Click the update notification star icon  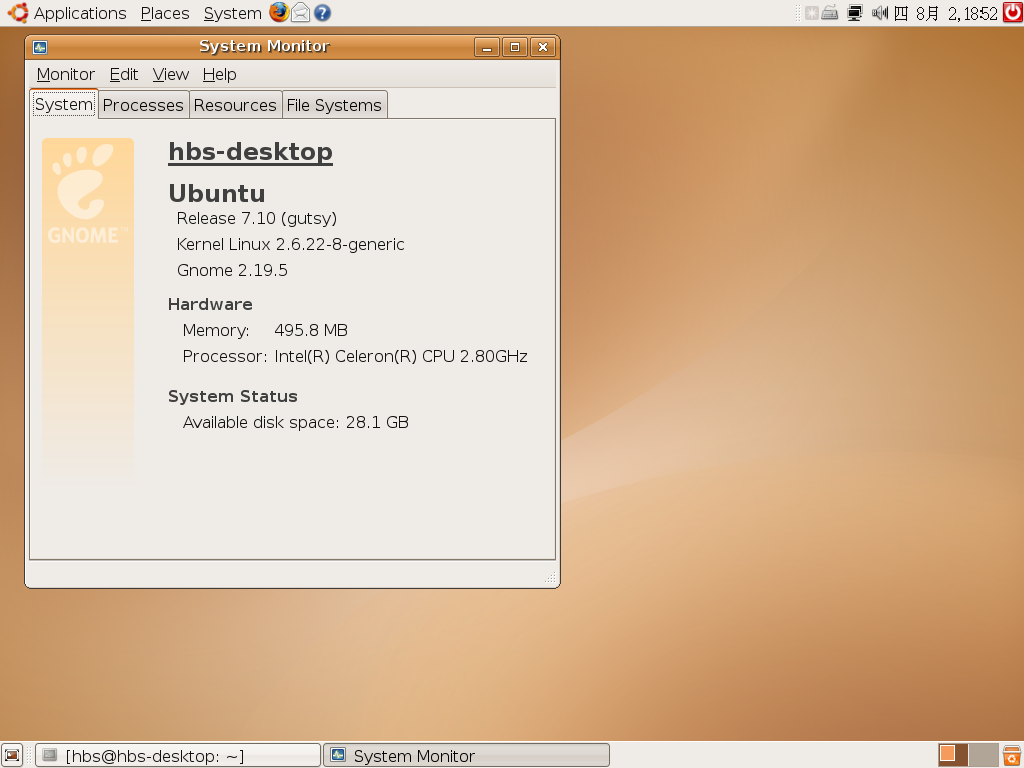tap(811, 13)
